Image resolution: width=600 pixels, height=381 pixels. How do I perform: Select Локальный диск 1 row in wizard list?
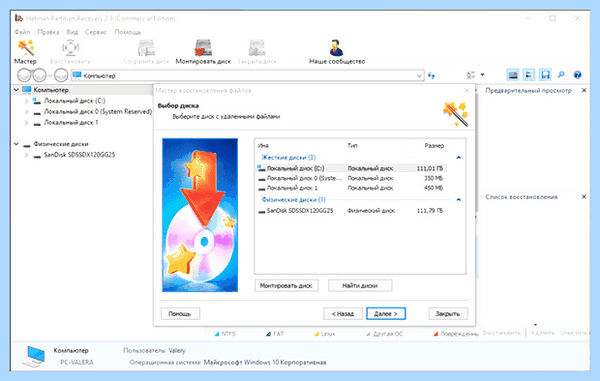coord(351,188)
